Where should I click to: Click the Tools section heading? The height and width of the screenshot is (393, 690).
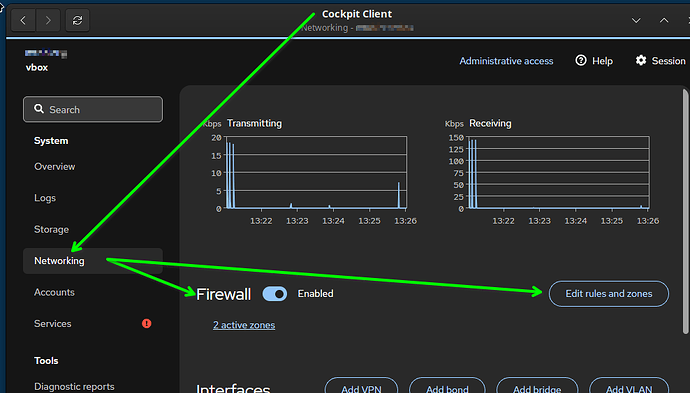coord(46,360)
